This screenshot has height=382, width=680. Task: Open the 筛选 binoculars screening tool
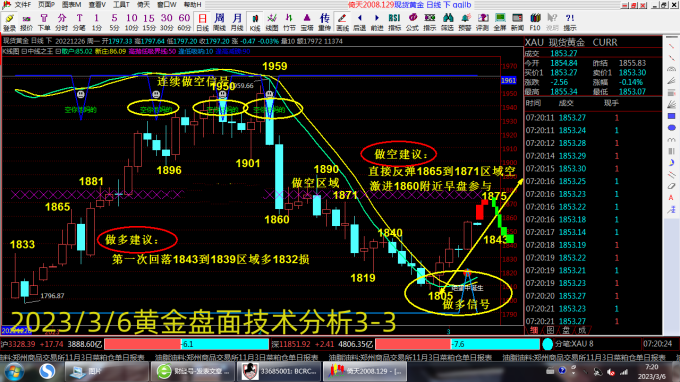[447, 22]
